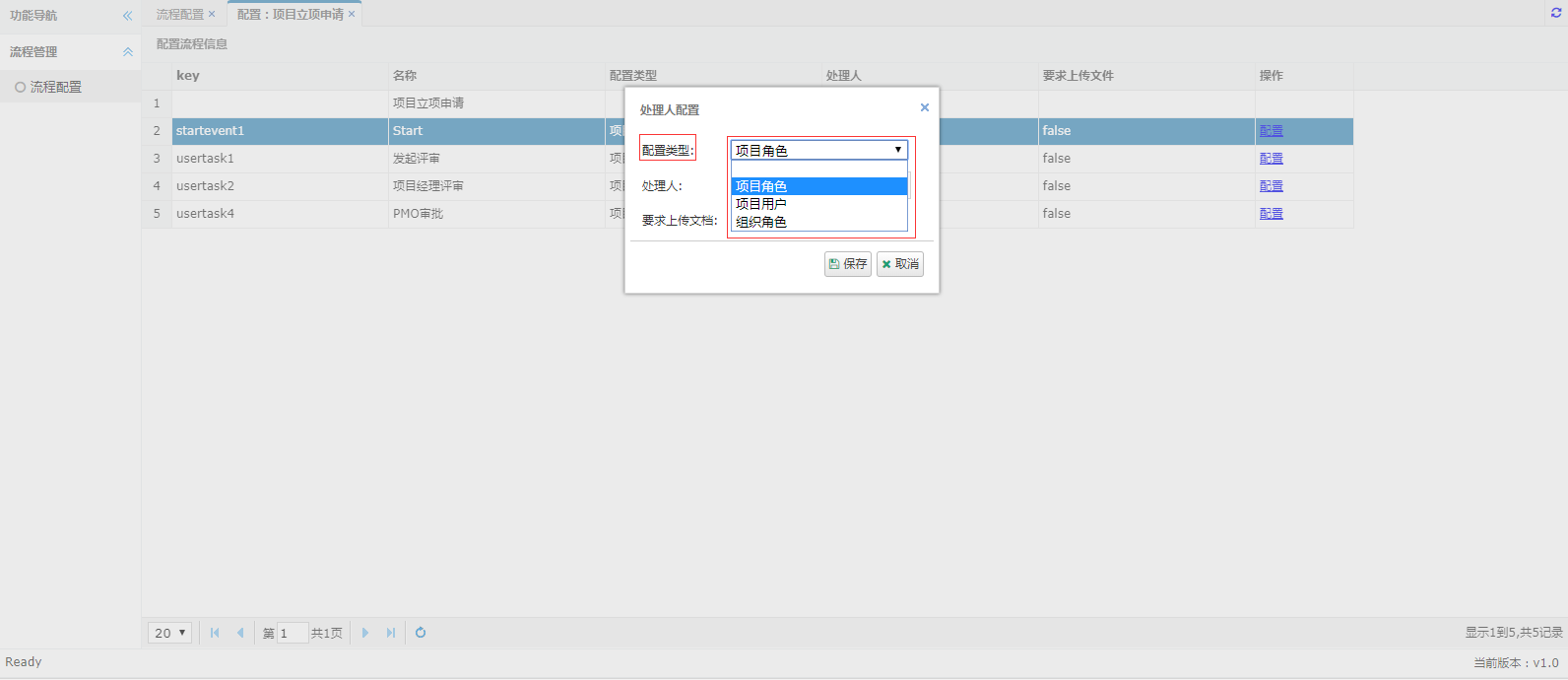This screenshot has width=1568, height=680.
Task: Click the refresh icon at top right
Action: point(1556,13)
